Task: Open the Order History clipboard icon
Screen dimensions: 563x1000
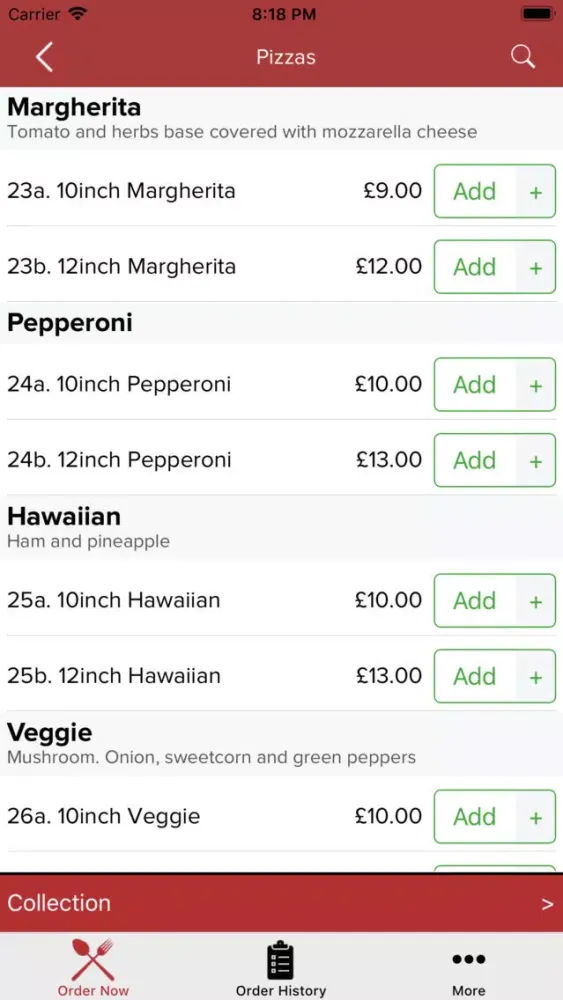Action: click(x=281, y=960)
